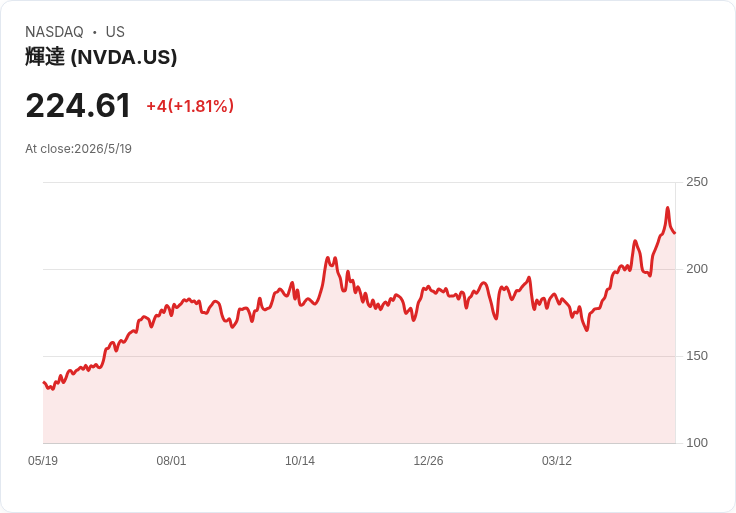The image size is (736, 513).
Task: Click the 250 y-axis label
Action: tap(697, 182)
